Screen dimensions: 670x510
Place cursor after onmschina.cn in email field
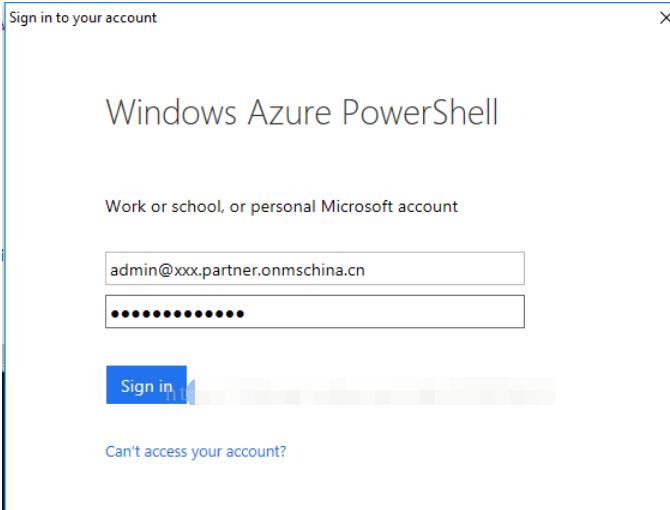[x=366, y=270]
